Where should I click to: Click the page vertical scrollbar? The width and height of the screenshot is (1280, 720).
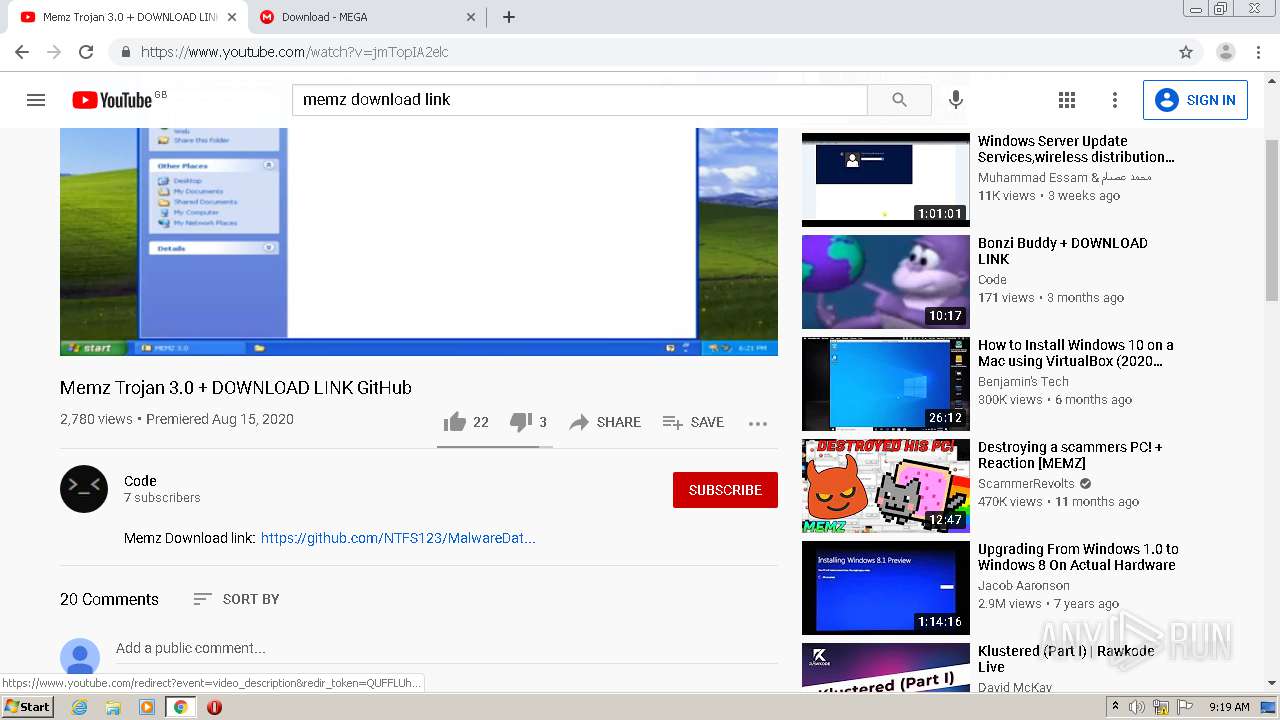click(1272, 220)
